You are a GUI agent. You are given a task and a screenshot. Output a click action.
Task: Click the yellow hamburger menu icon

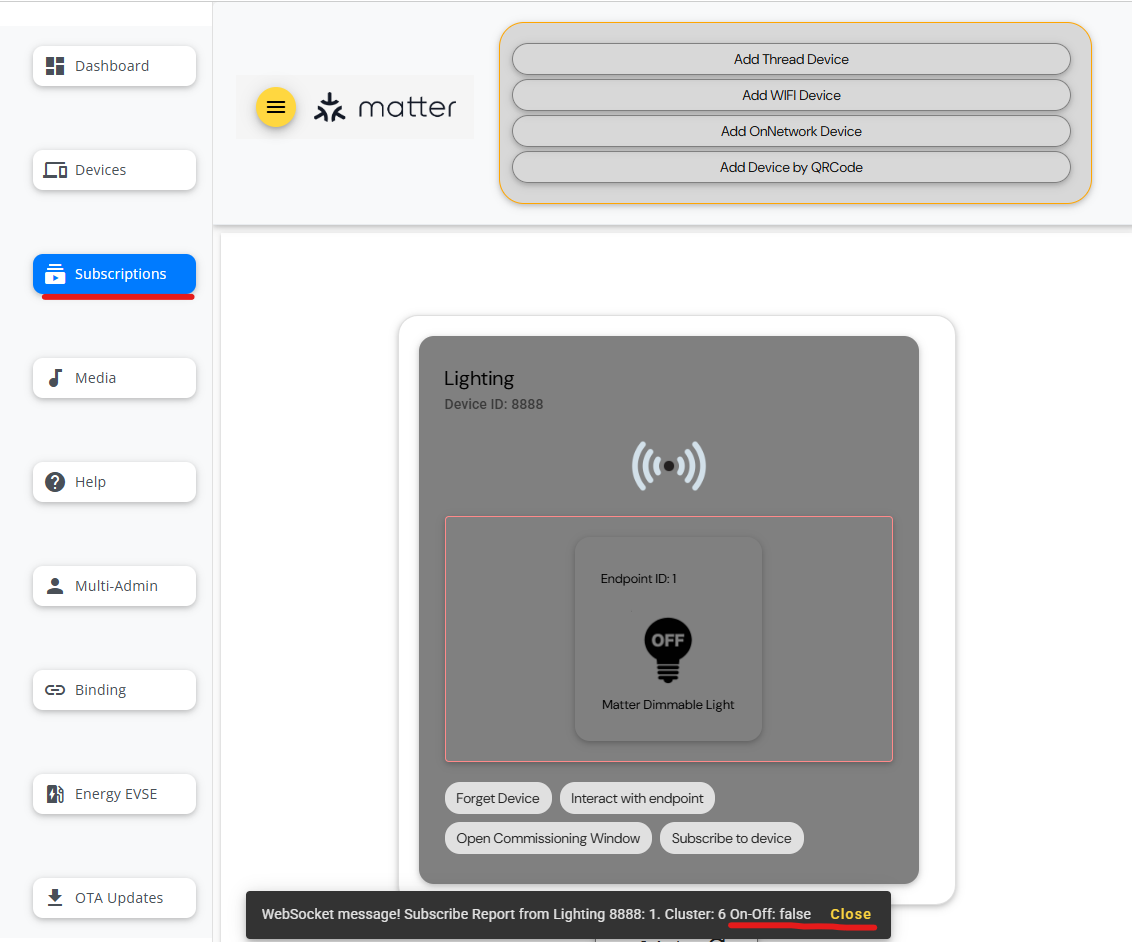[276, 107]
